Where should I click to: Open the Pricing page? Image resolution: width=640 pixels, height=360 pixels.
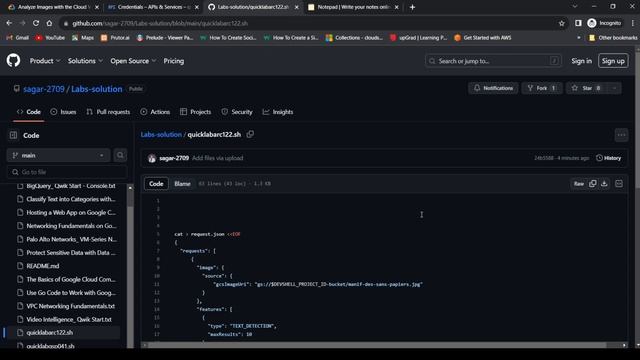(x=173, y=61)
